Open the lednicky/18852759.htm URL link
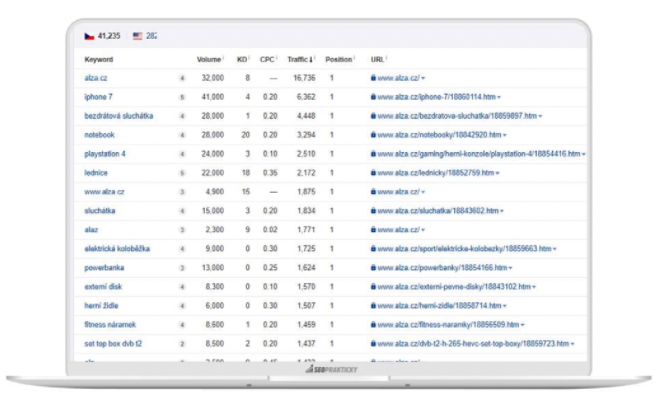This screenshot has width=663, height=398. (436, 173)
